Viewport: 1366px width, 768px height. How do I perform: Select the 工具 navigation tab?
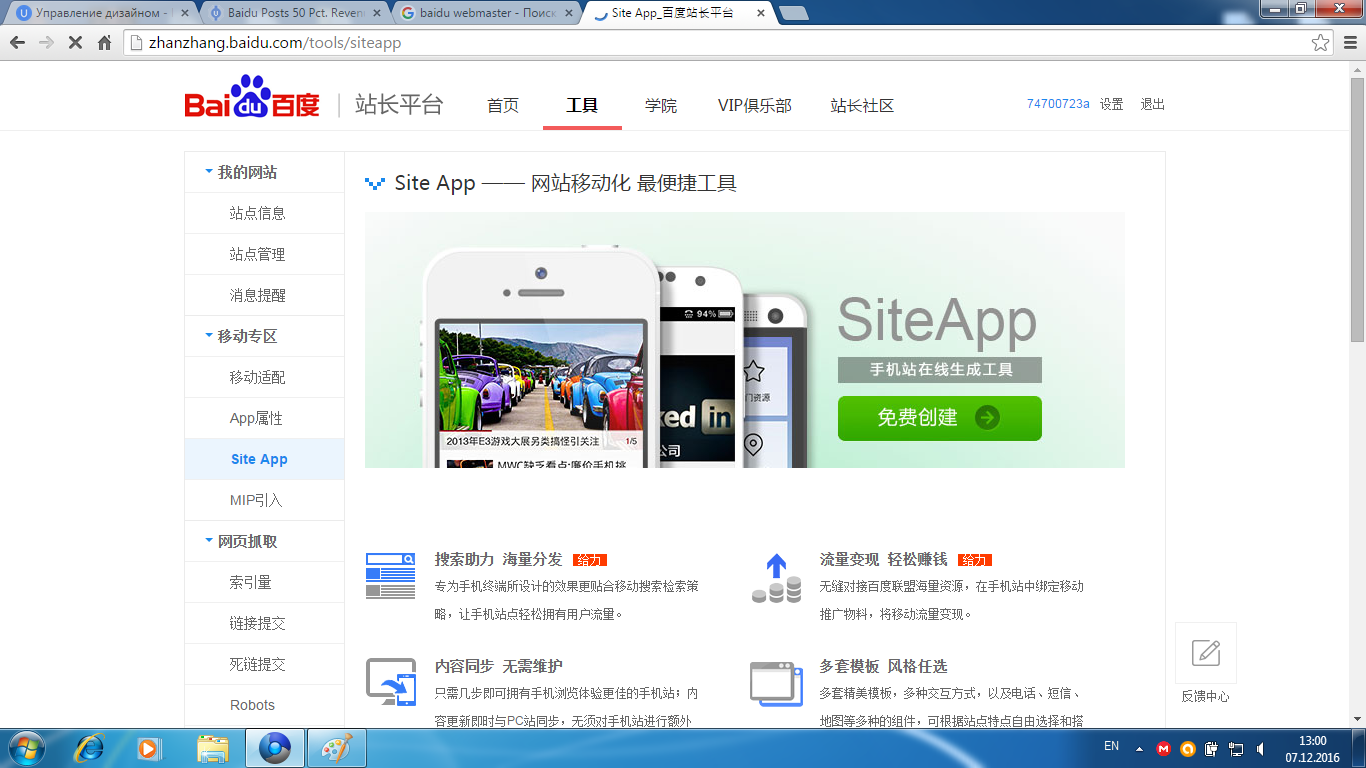coord(582,105)
